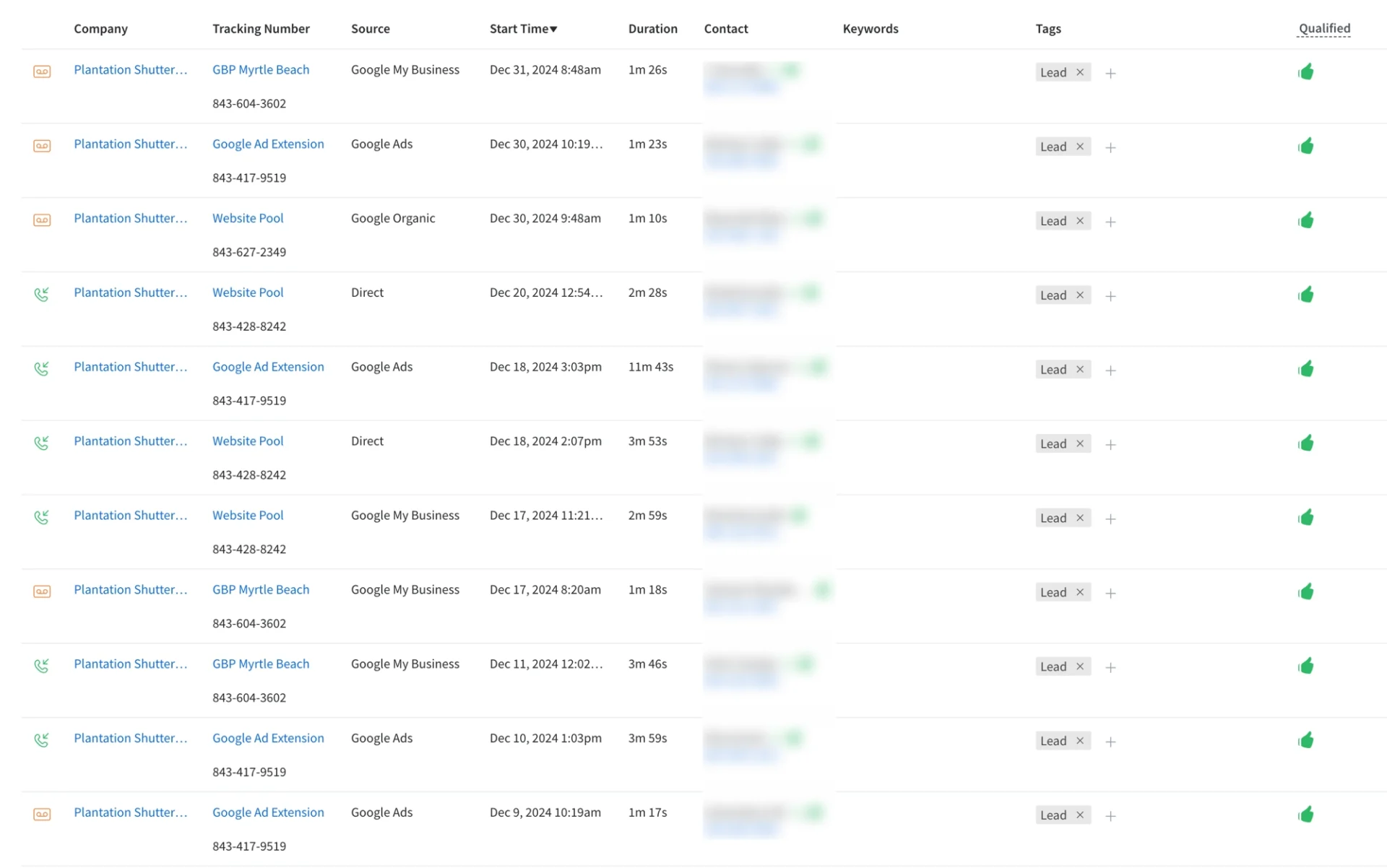
Task: Click the voicemail icon on the Dec 9 row
Action: click(42, 814)
